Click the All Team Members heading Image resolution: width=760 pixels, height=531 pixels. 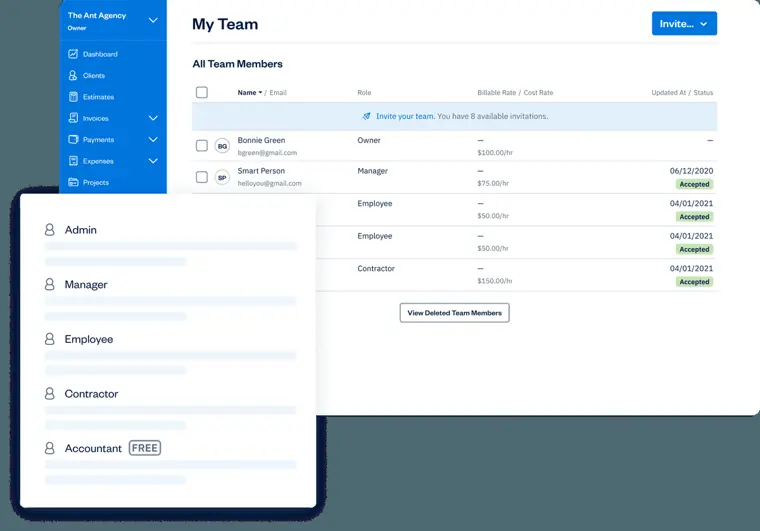(238, 64)
